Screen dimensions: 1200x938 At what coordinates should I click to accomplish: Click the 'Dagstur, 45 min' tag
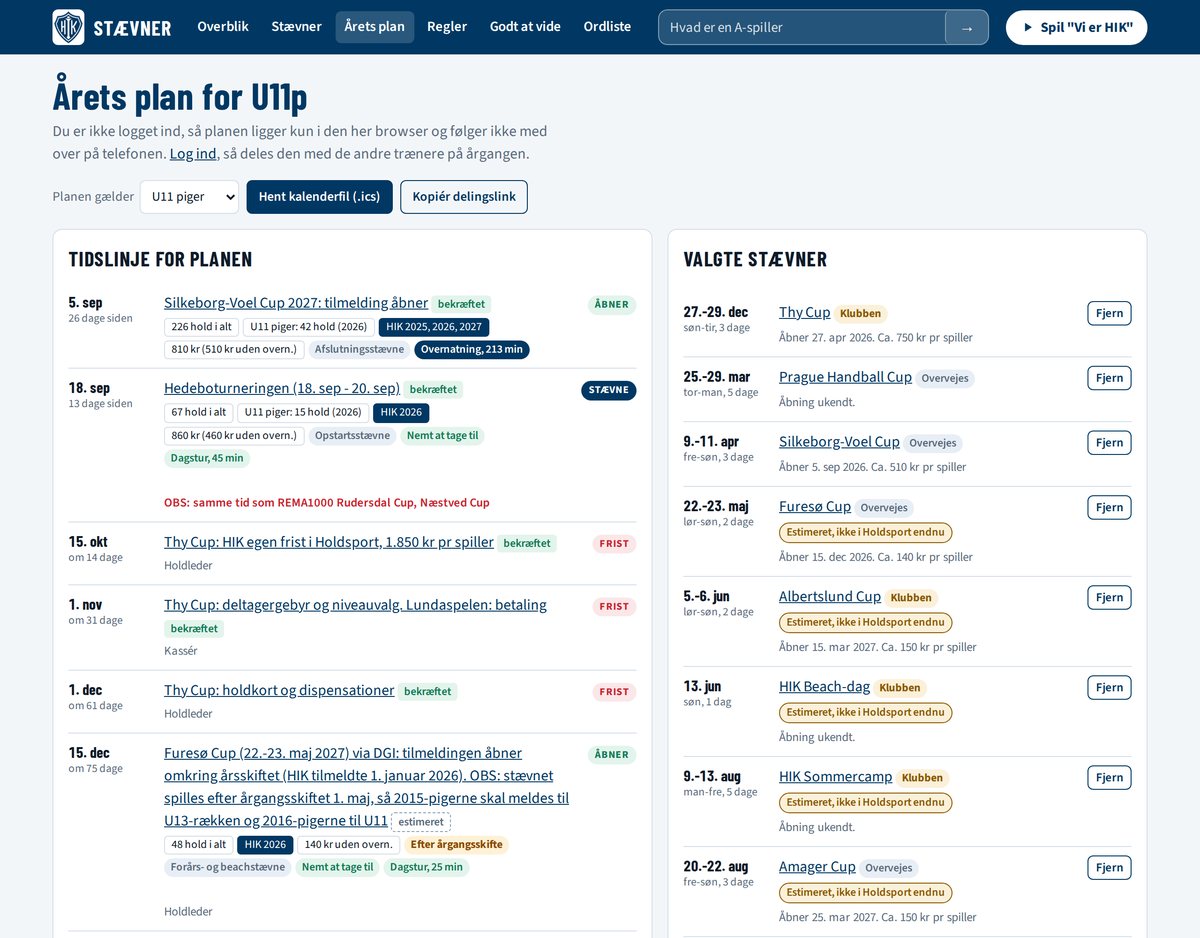tap(207, 458)
